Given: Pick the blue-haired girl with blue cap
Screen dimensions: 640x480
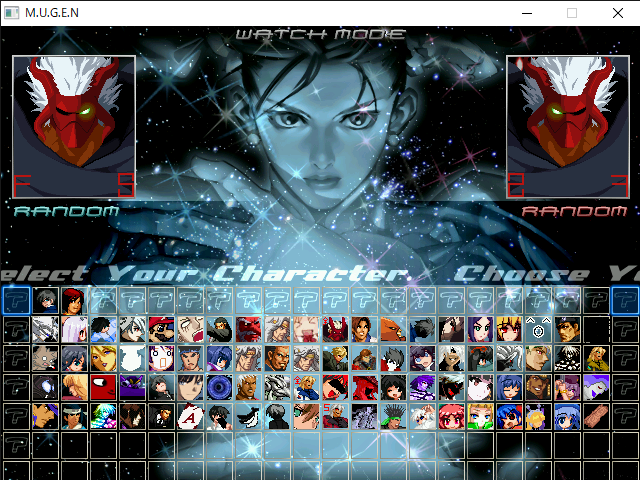Looking at the screenshot, I should [567, 416].
